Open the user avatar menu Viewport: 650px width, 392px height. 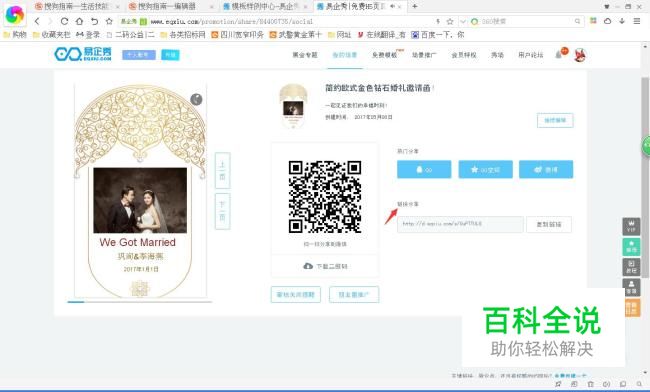pyautogui.click(x=580, y=55)
